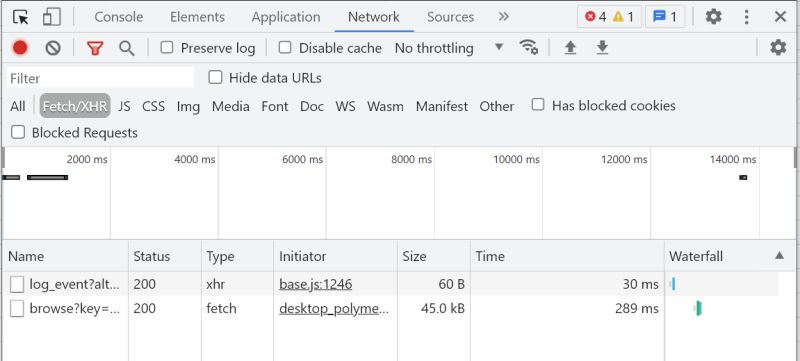Toggle the red filter funnel icon
Screen dimensions: 800x361
point(95,48)
